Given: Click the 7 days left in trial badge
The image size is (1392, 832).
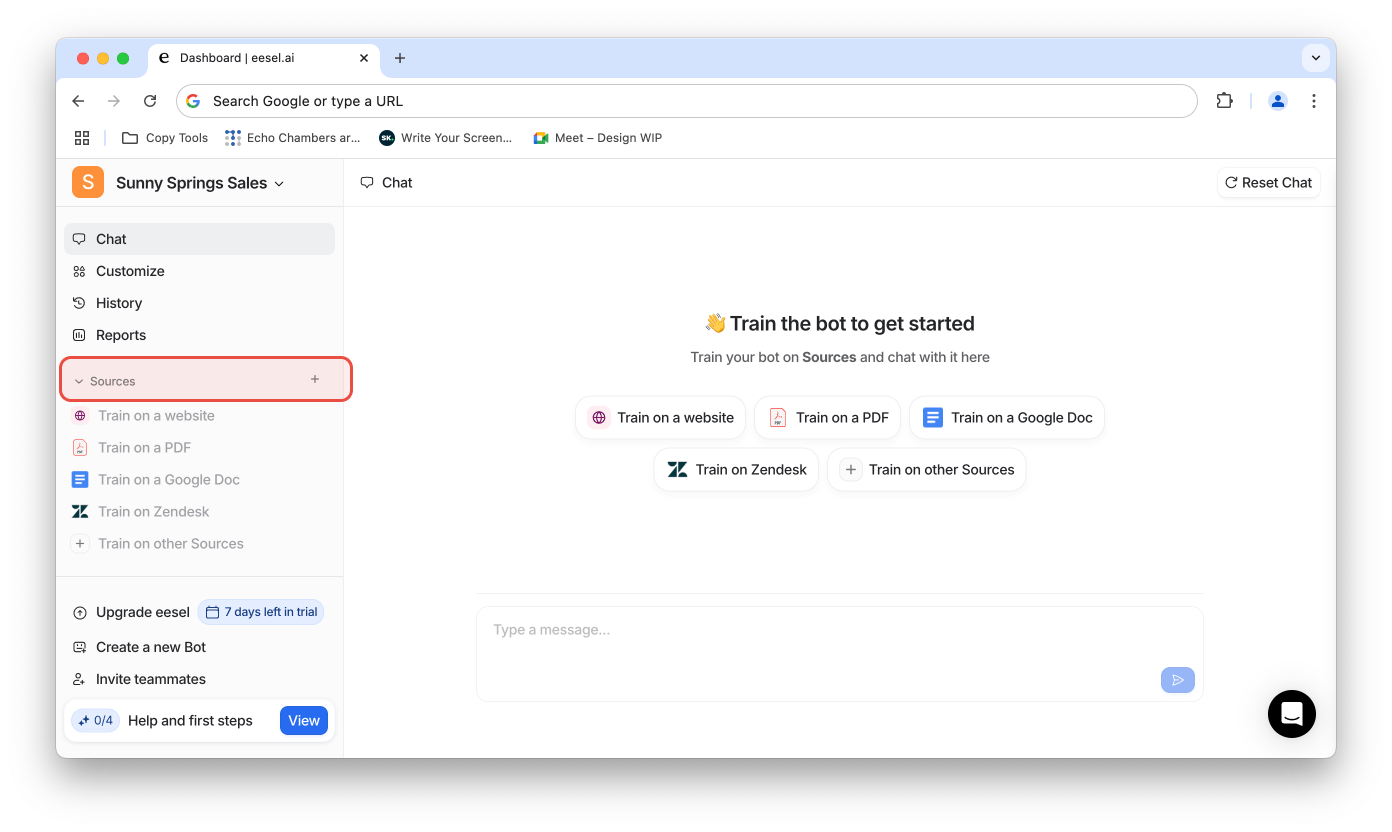Looking at the screenshot, I should (261, 612).
